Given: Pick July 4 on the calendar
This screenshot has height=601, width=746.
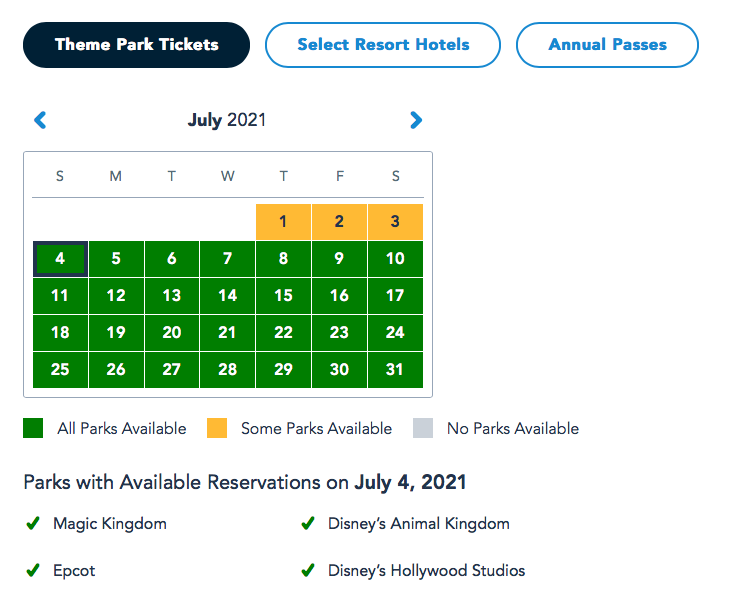Looking at the screenshot, I should tap(60, 259).
